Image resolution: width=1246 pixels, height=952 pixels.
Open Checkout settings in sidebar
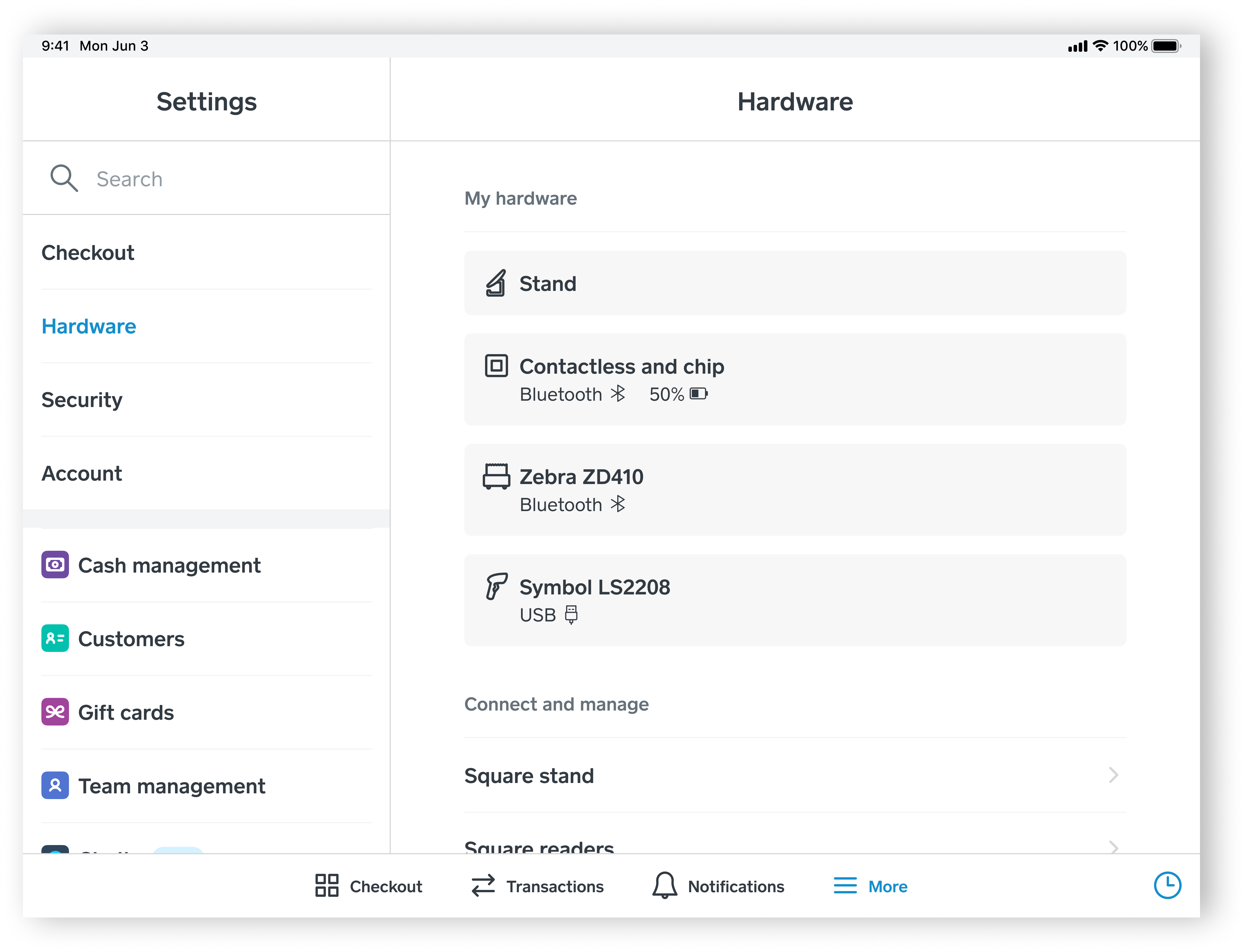point(206,253)
